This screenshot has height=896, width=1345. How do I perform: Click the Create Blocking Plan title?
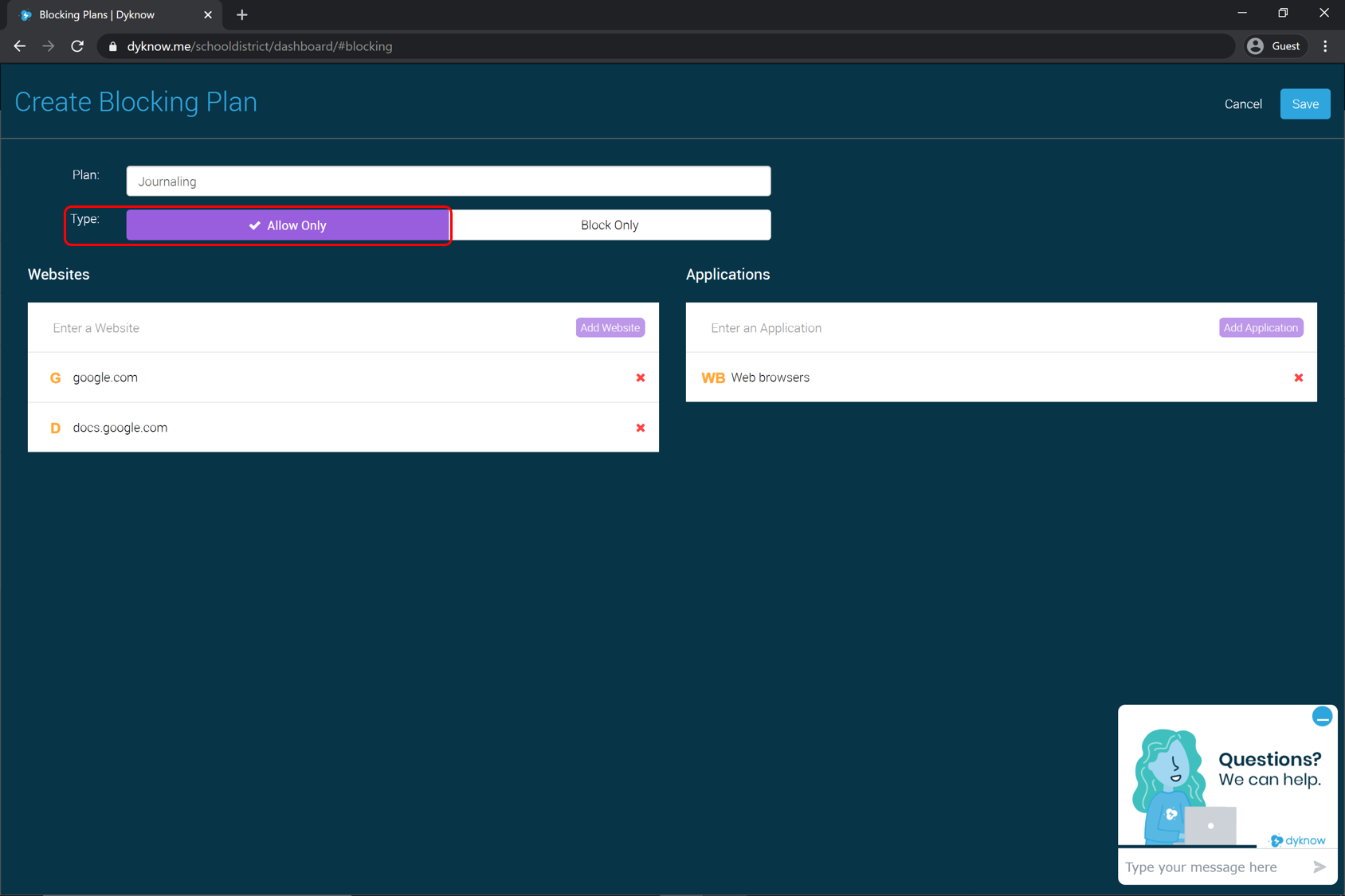click(136, 102)
